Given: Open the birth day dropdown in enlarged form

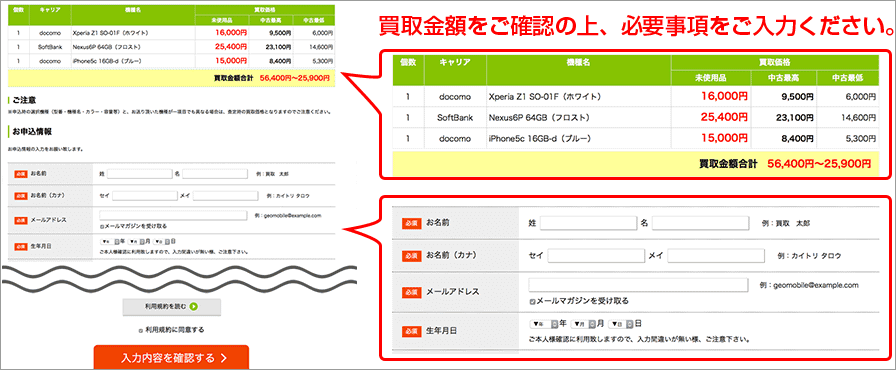Looking at the screenshot, I should click(621, 324).
